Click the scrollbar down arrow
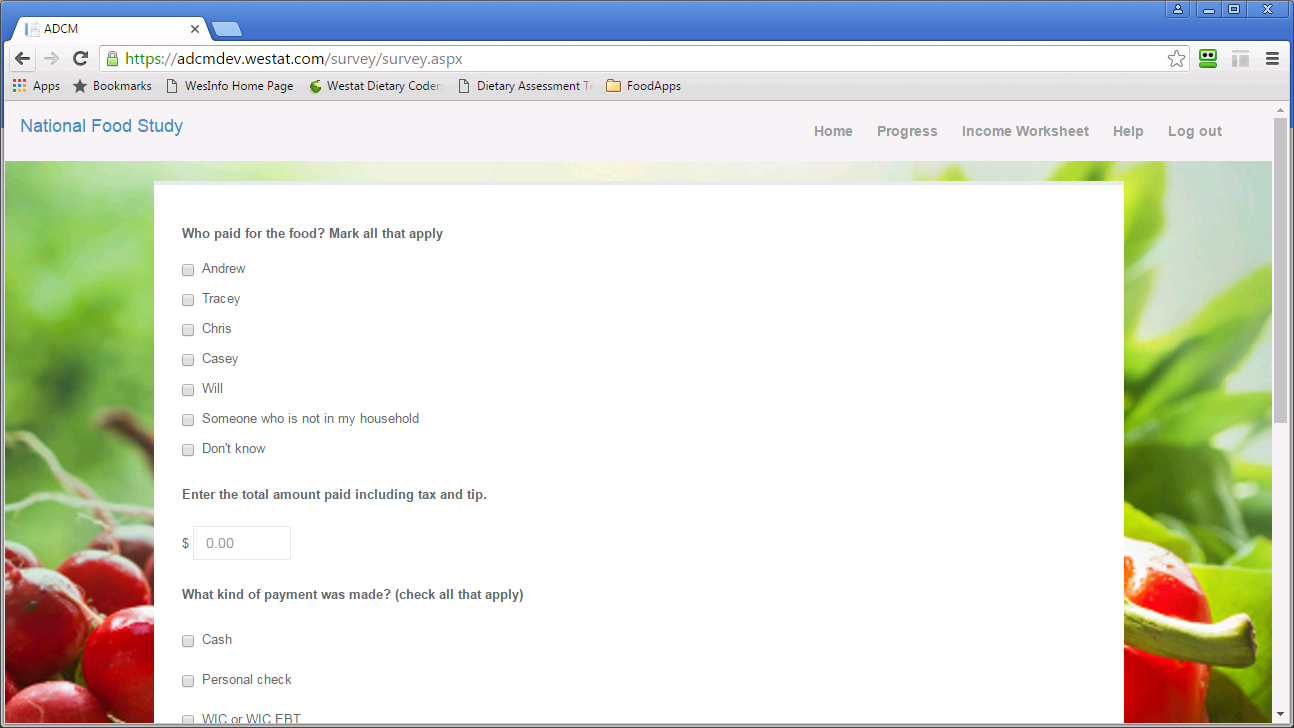The height and width of the screenshot is (728, 1294). (1280, 714)
